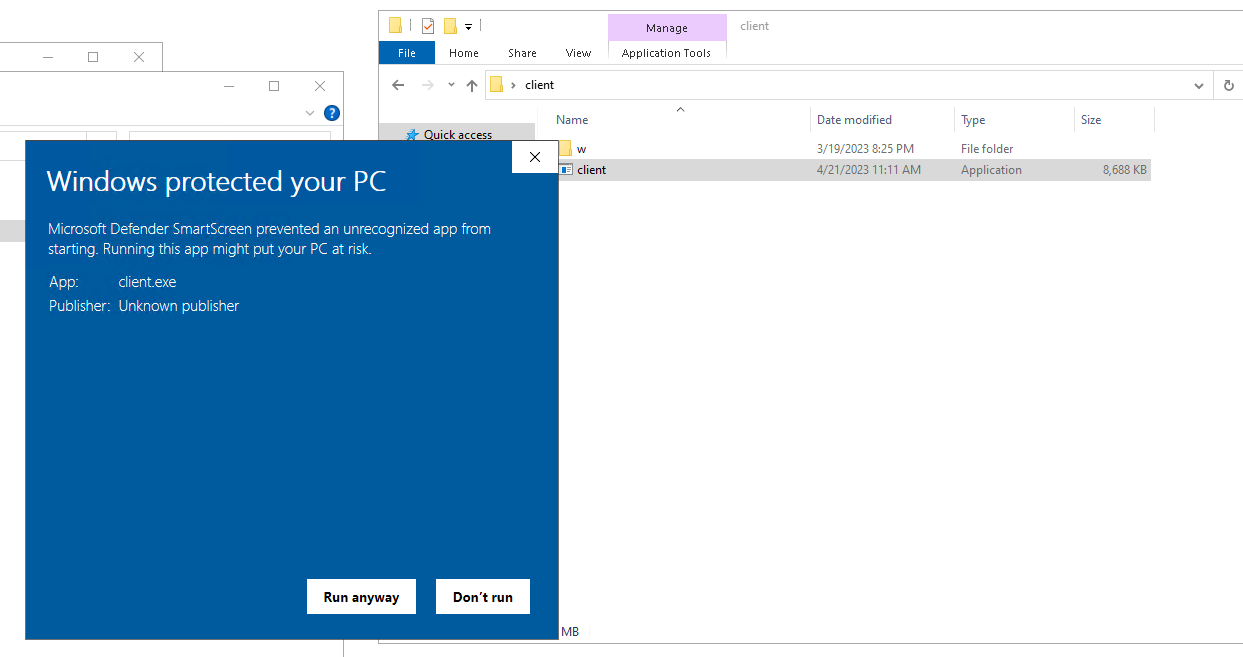Click the folder icon in Explorer title bar

point(396,26)
